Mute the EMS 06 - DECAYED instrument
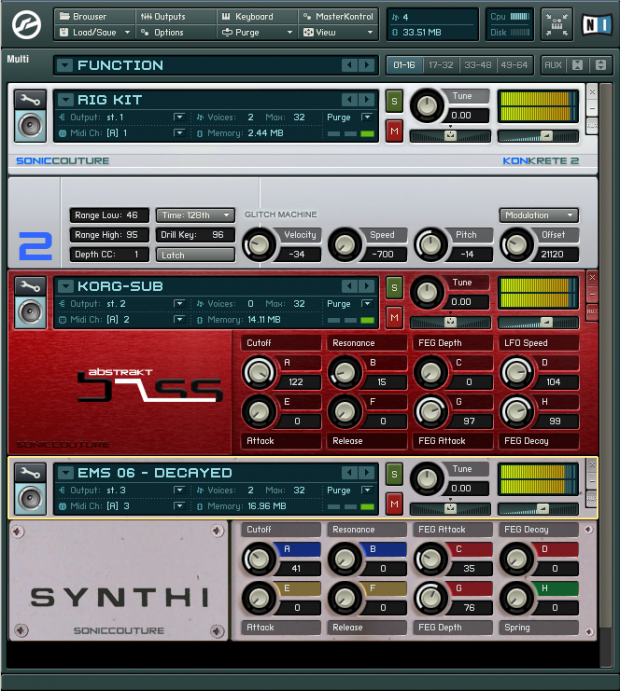Viewport: 620px width, 691px height. pos(394,504)
